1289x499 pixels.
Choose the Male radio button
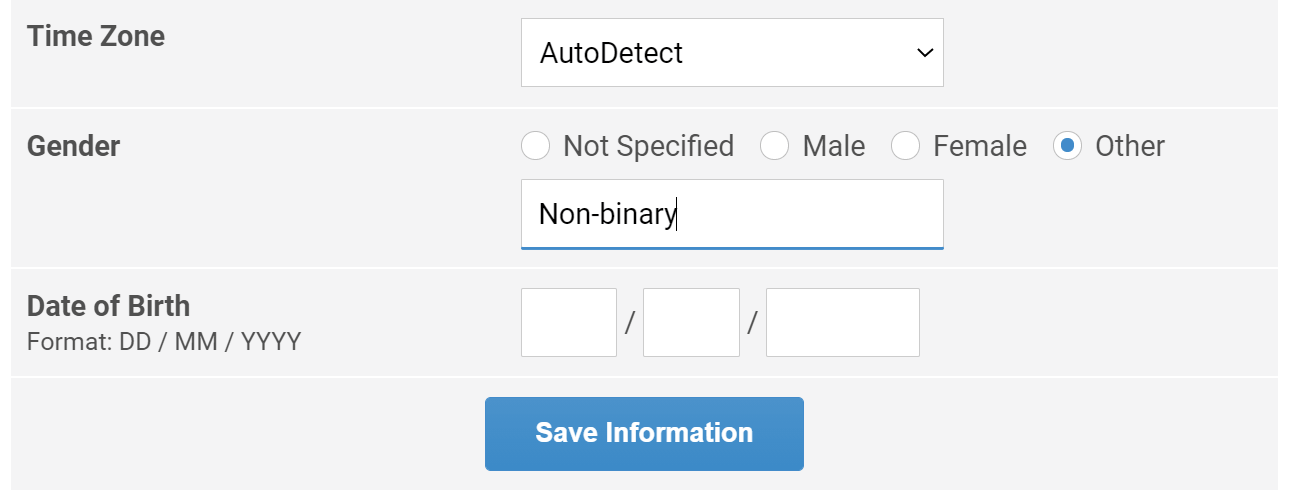[775, 146]
